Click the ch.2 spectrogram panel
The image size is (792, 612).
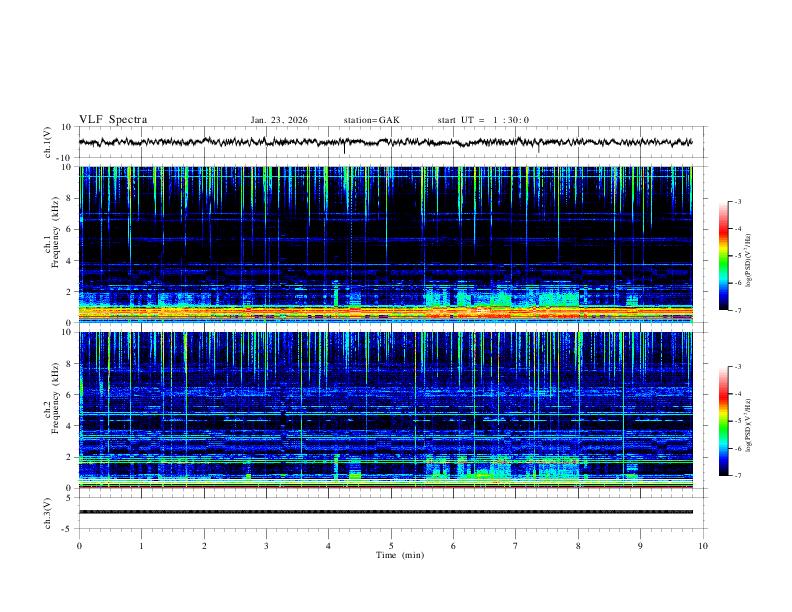coord(385,410)
